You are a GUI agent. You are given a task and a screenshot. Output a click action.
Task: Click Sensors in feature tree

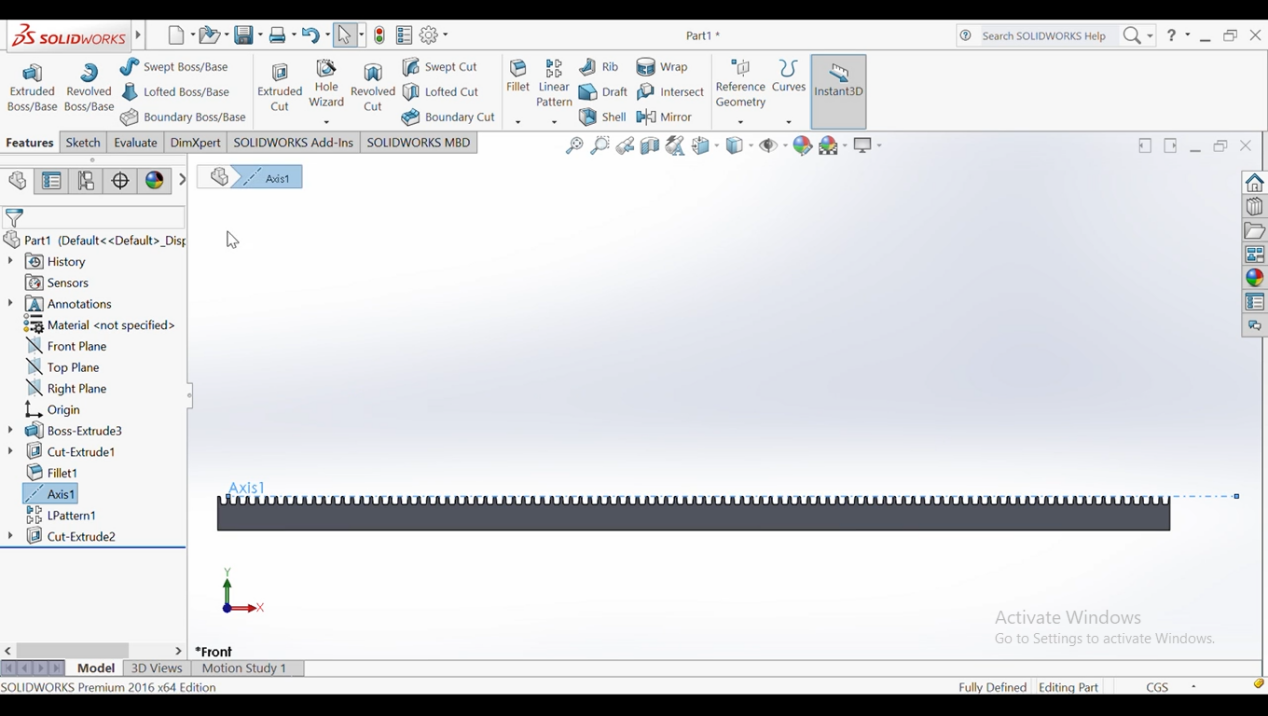57,283
